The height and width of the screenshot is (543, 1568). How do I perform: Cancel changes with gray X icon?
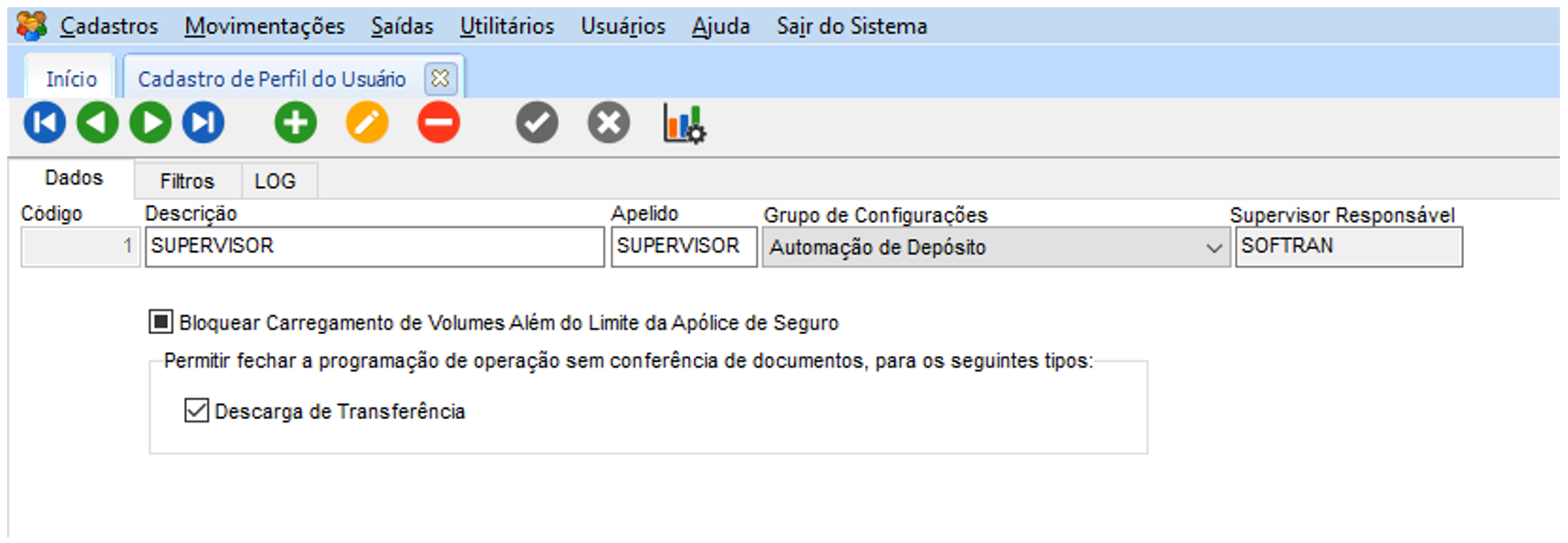[609, 123]
